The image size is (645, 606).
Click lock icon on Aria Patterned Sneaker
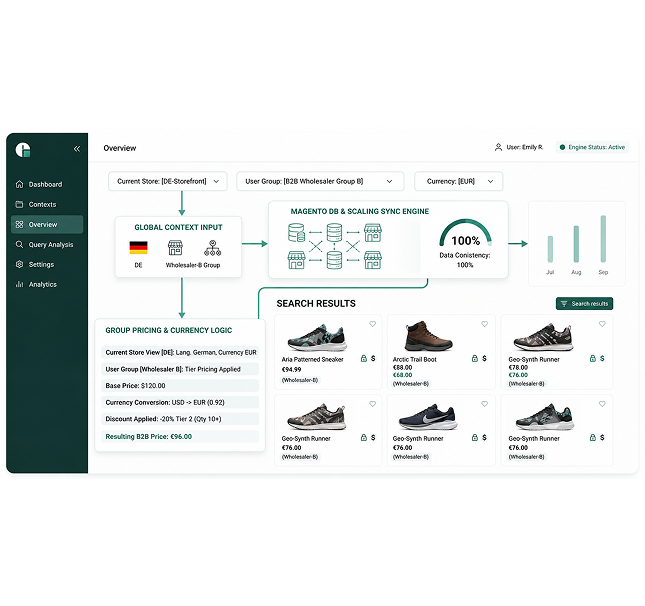[x=364, y=358]
